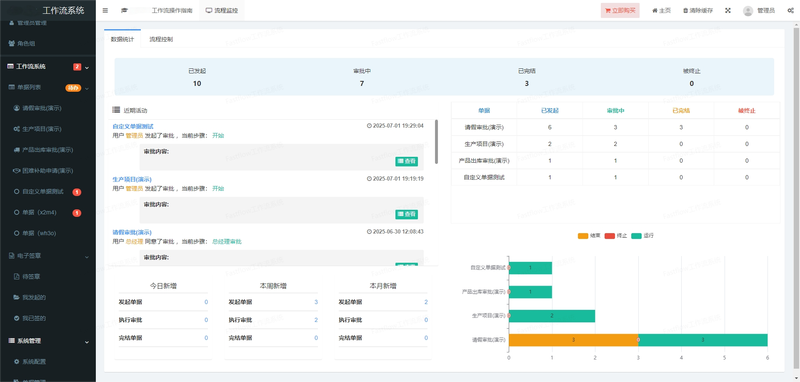Toggle the green 进行 legend item
The image size is (800, 382).
tap(642, 236)
